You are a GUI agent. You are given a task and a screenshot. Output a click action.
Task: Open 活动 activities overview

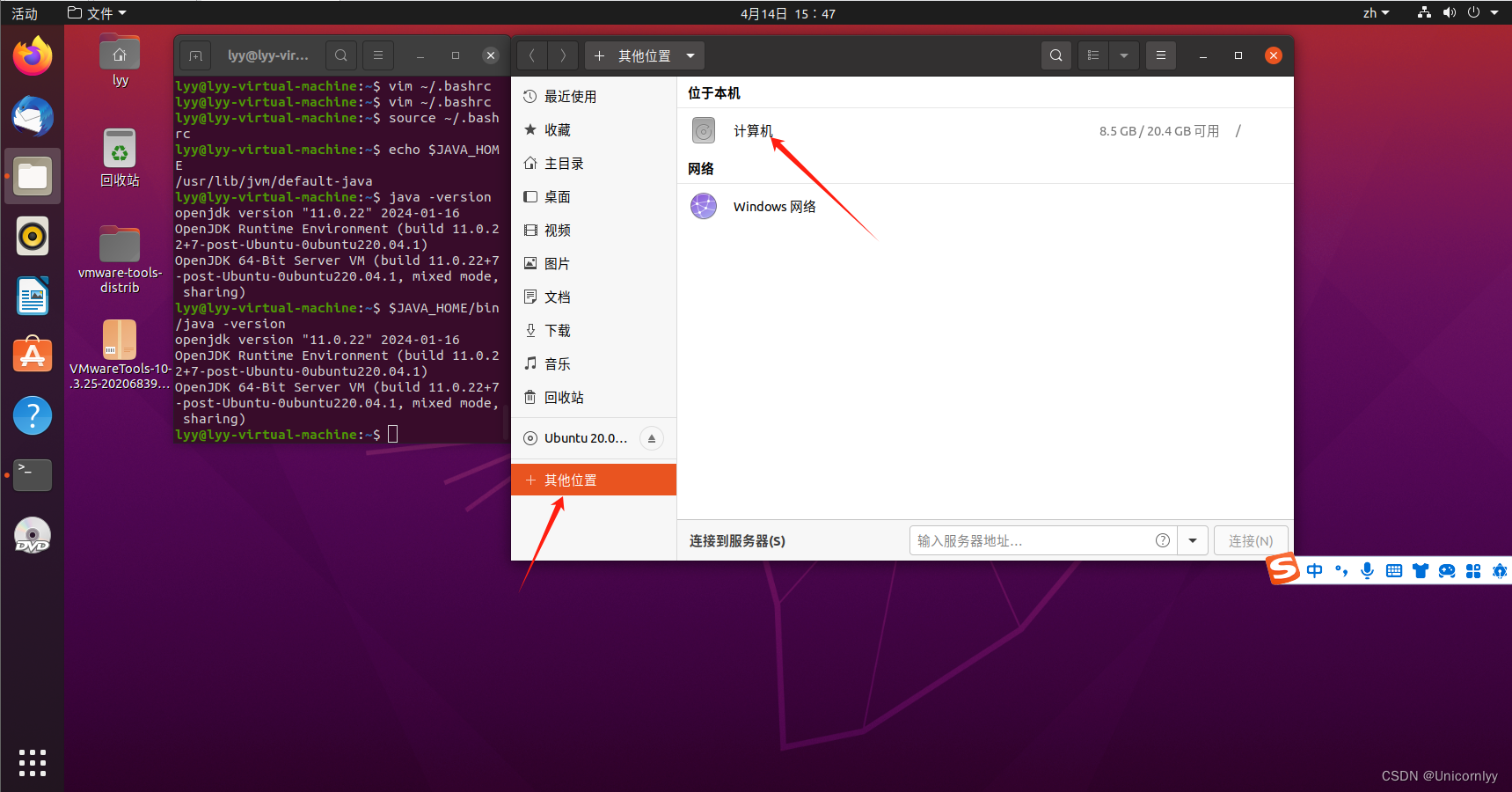[x=25, y=13]
